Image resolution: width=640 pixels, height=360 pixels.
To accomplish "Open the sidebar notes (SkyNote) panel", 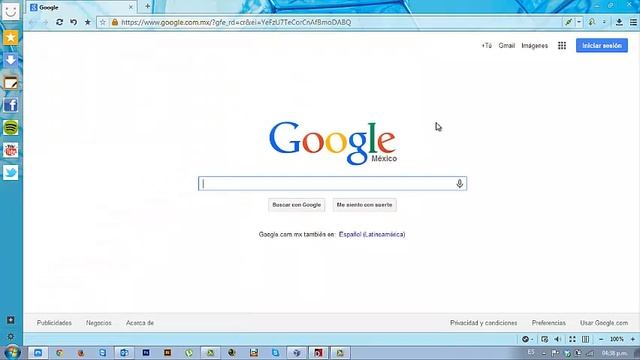I will point(11,83).
